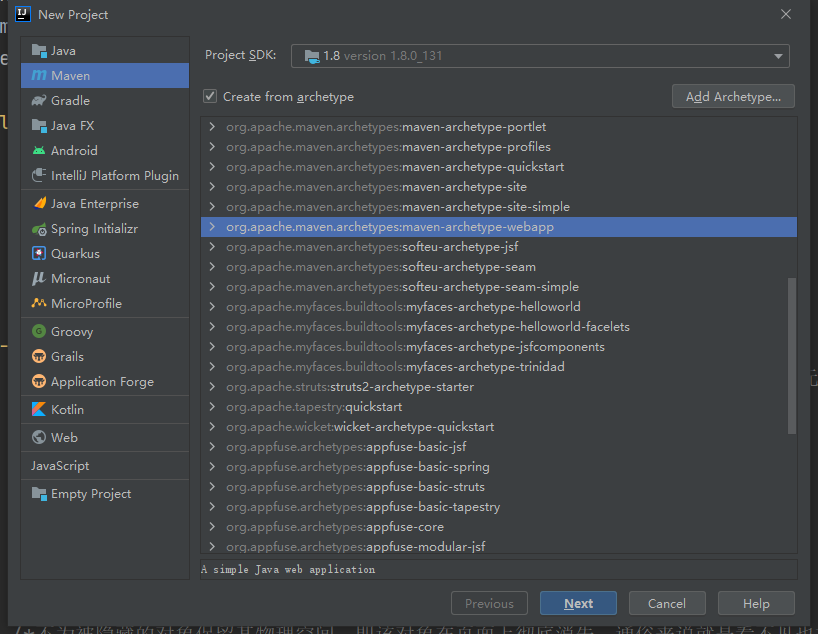Select myfaces-archetype-helloworld-facelets row
818x634 pixels.
coord(499,327)
